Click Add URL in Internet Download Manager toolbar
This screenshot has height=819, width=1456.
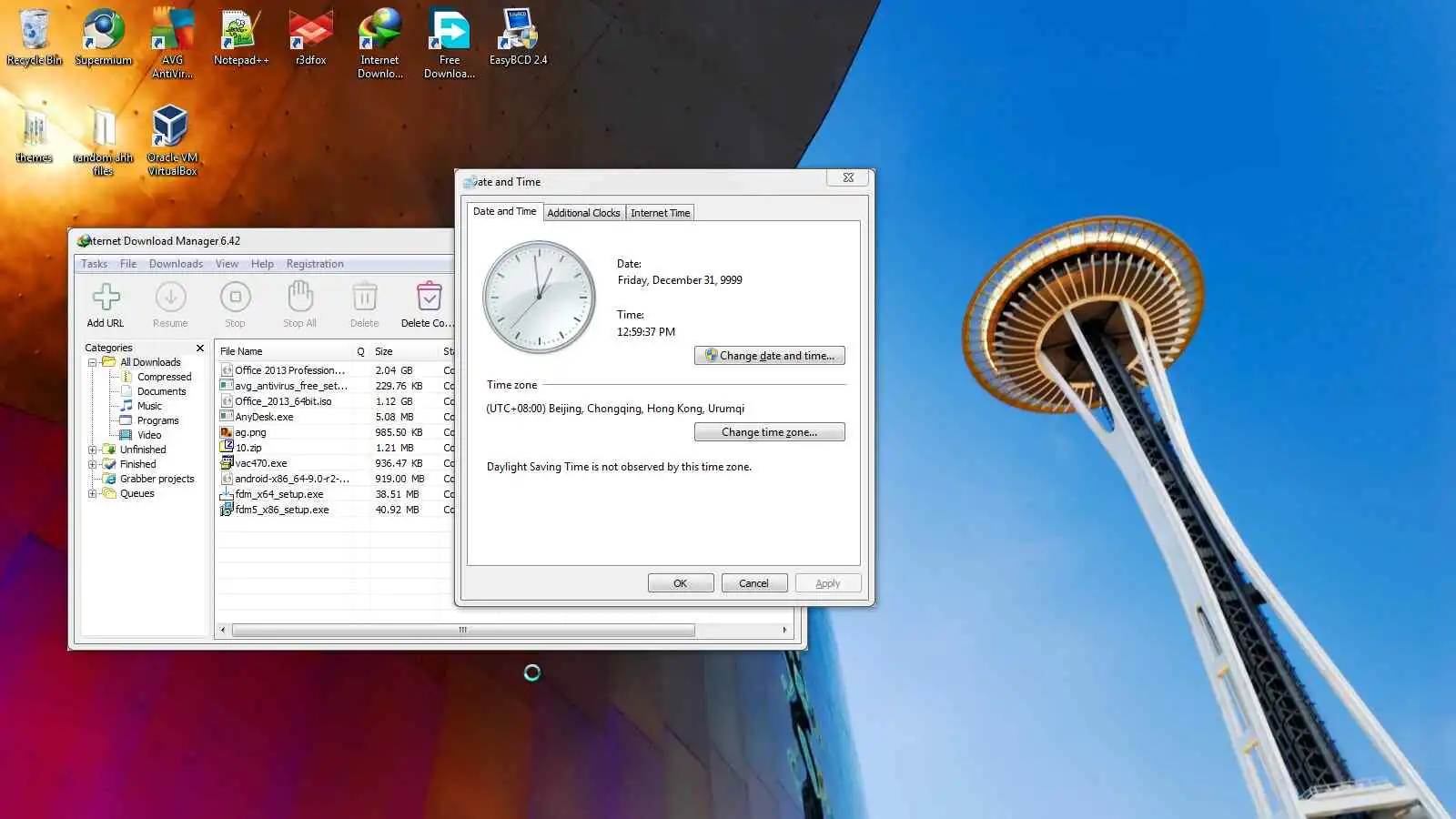(106, 305)
